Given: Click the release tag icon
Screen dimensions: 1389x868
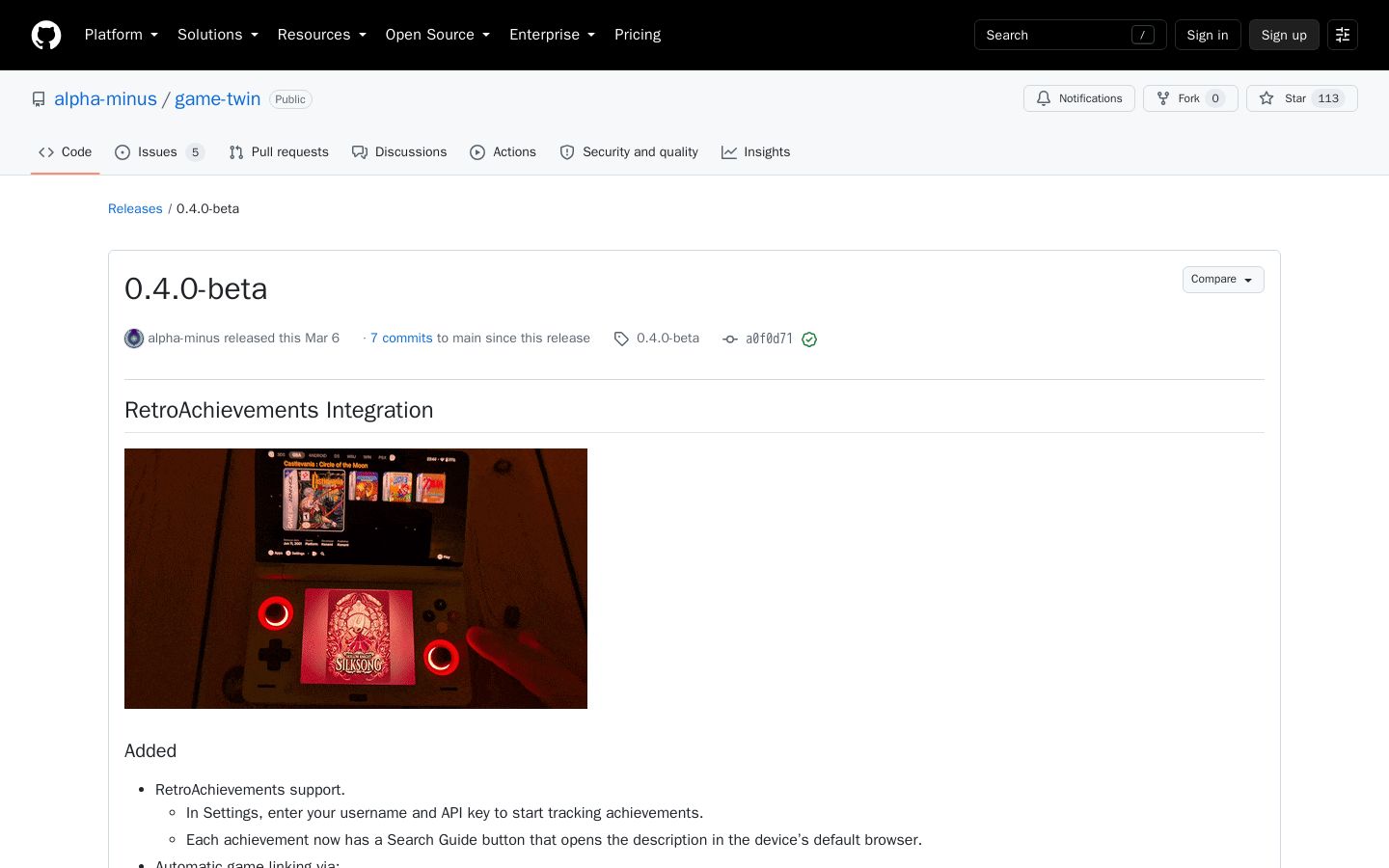Looking at the screenshot, I should [621, 339].
